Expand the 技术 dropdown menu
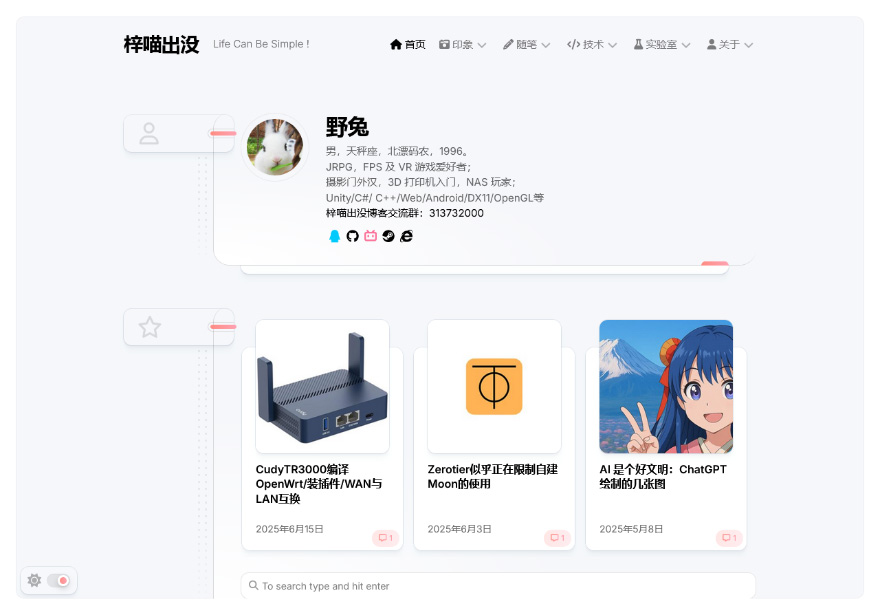The image size is (880, 615). (592, 45)
